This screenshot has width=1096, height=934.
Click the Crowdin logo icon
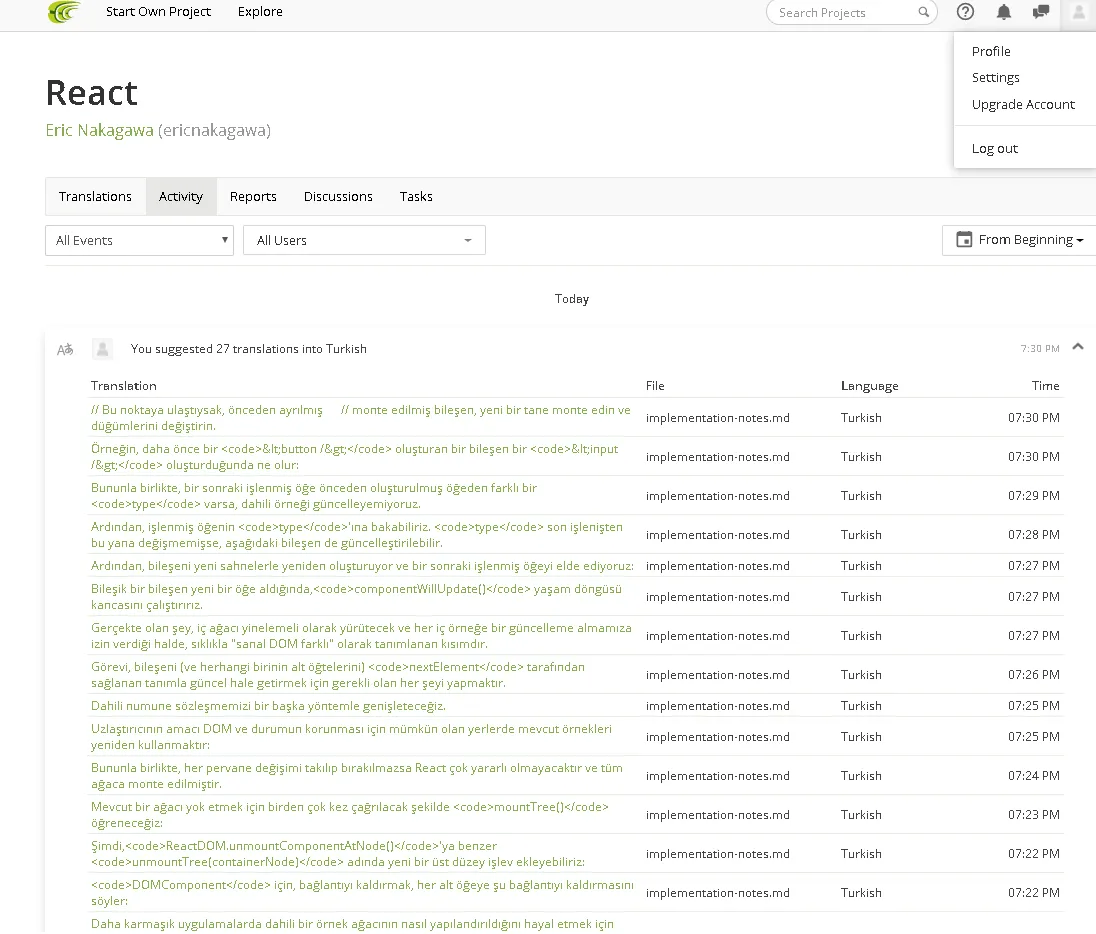[x=64, y=12]
